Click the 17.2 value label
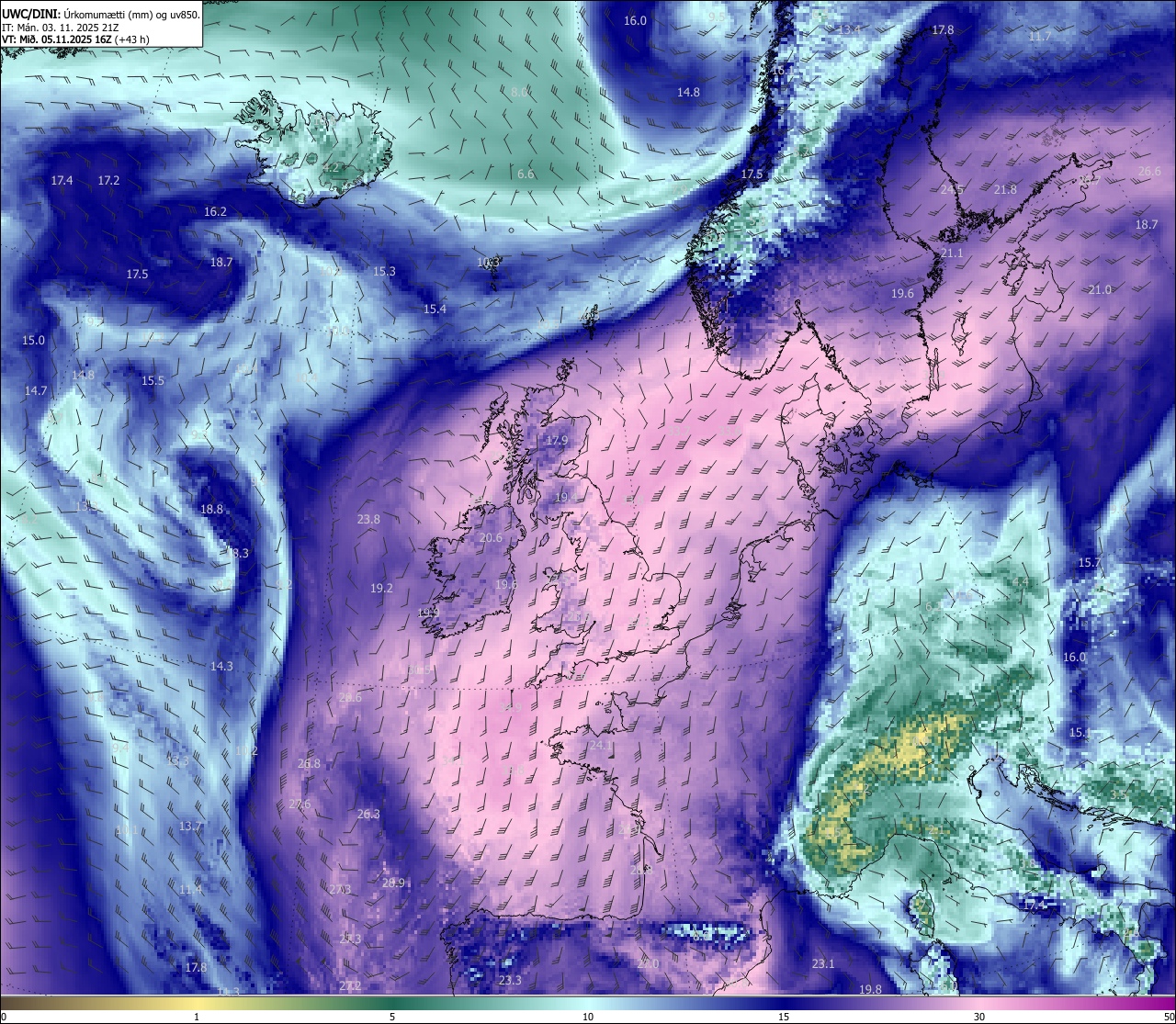The width and height of the screenshot is (1176, 1024). [x=108, y=180]
